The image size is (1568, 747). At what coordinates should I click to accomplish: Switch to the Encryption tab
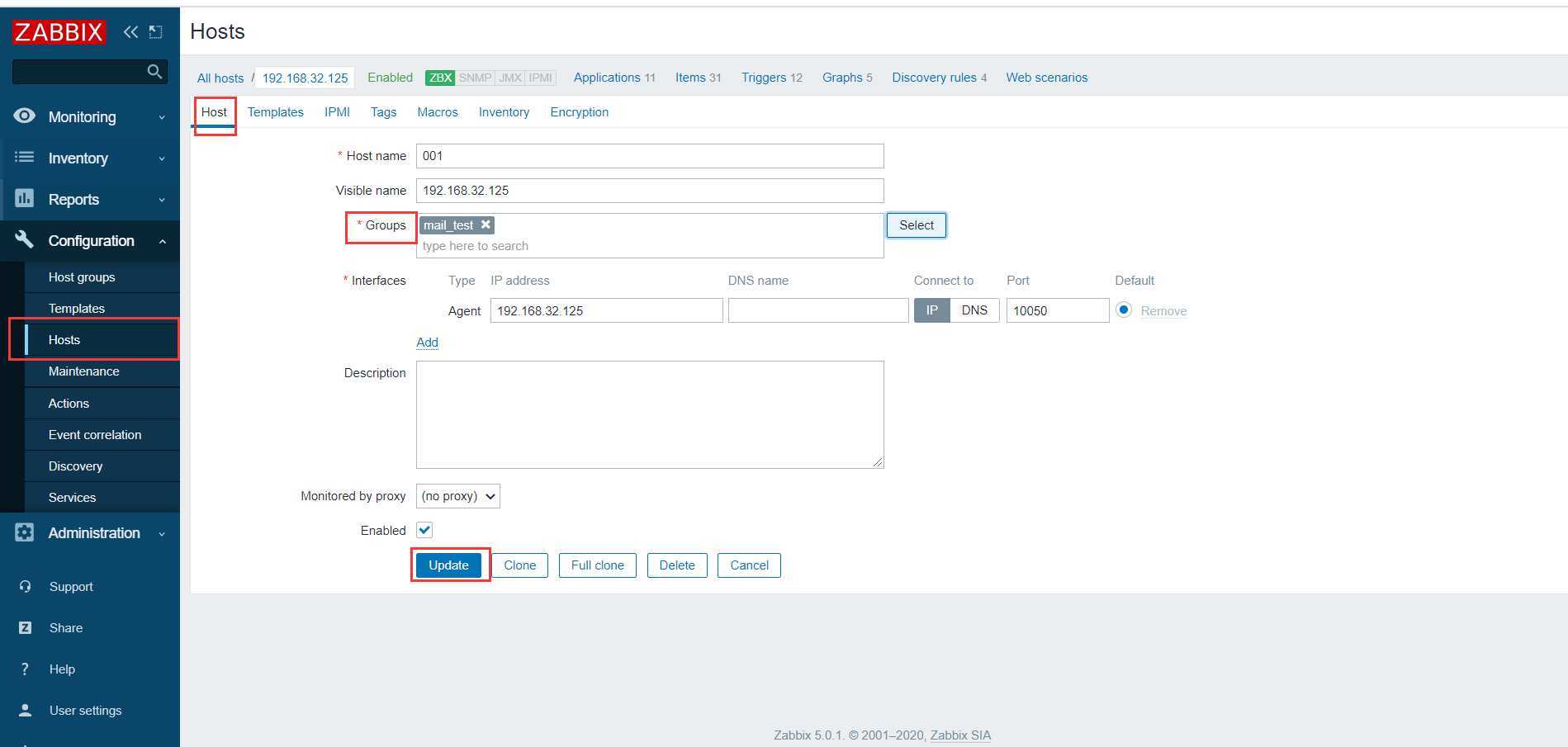[x=580, y=112]
